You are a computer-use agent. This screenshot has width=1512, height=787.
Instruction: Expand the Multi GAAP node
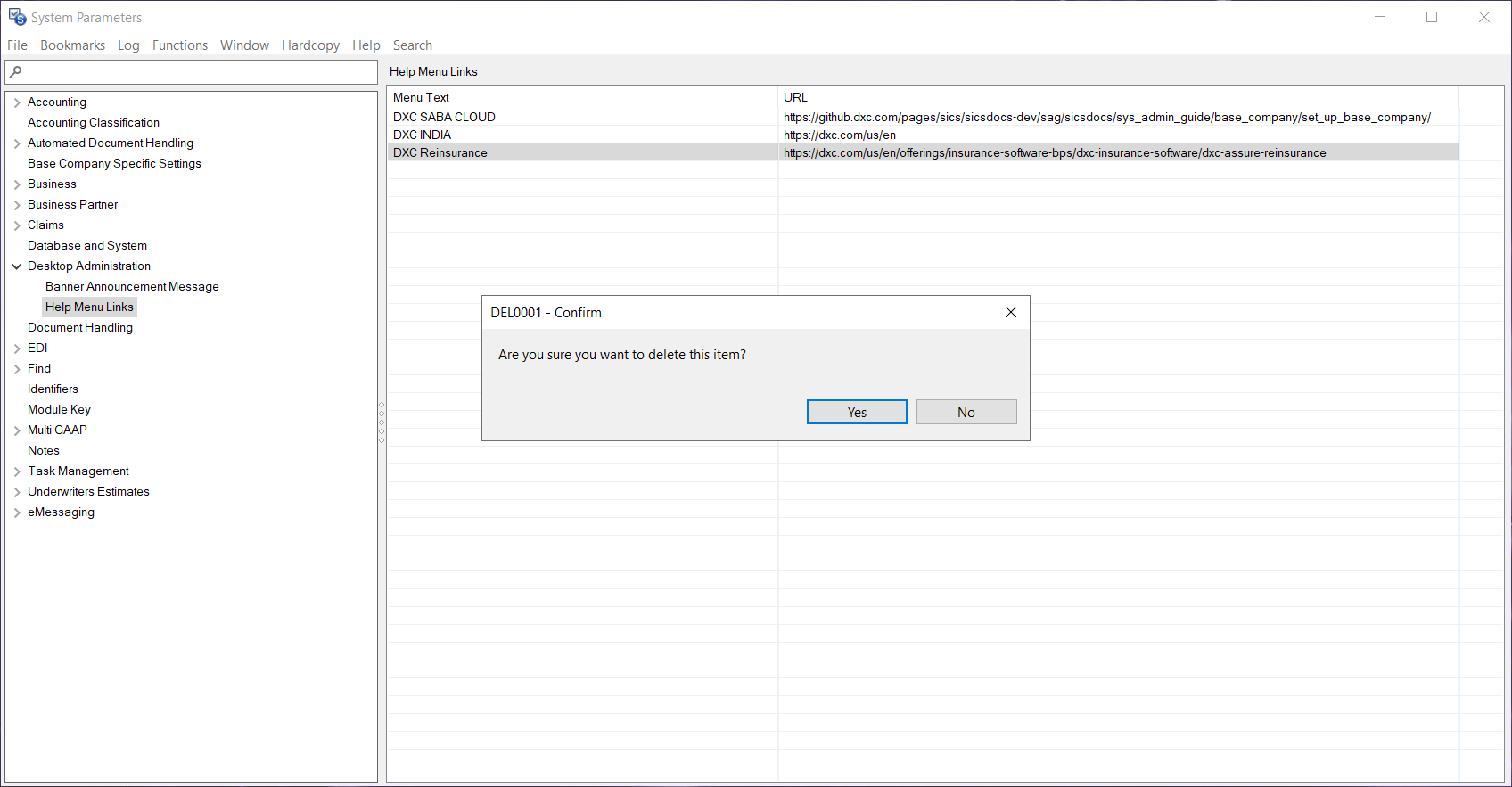(x=17, y=430)
